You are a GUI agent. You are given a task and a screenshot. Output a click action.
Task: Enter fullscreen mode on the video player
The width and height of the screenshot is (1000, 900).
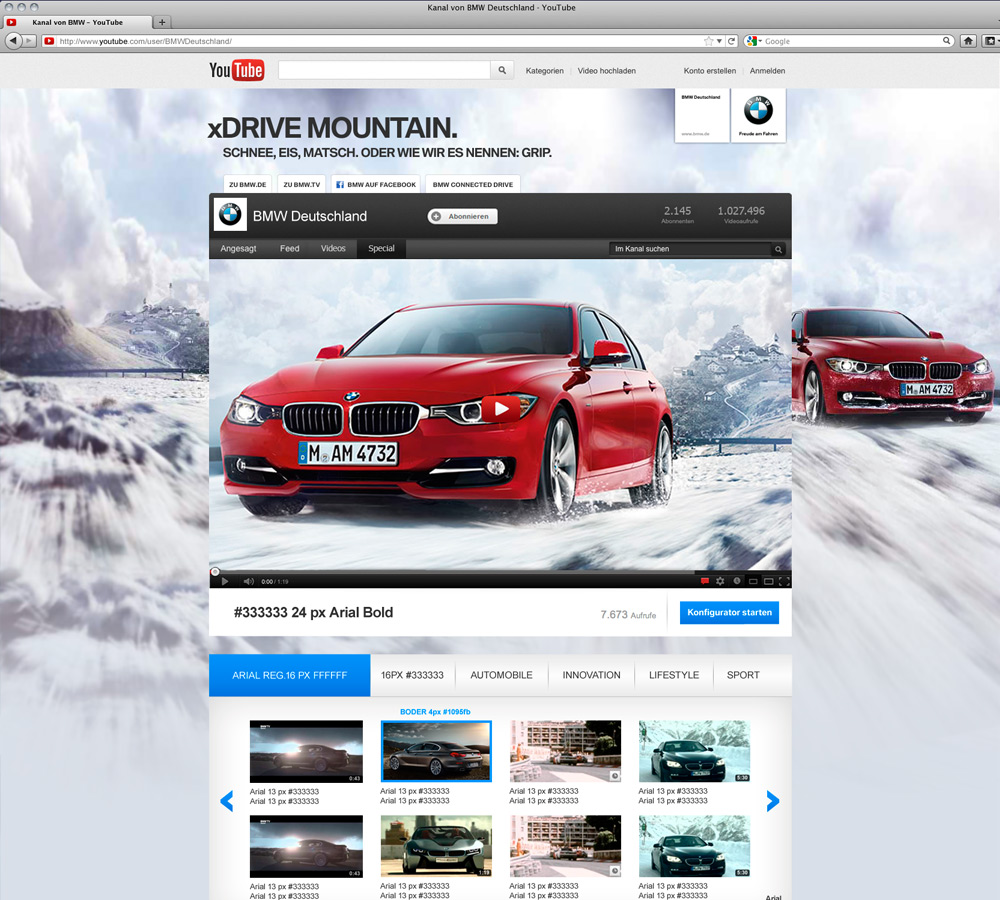[784, 581]
